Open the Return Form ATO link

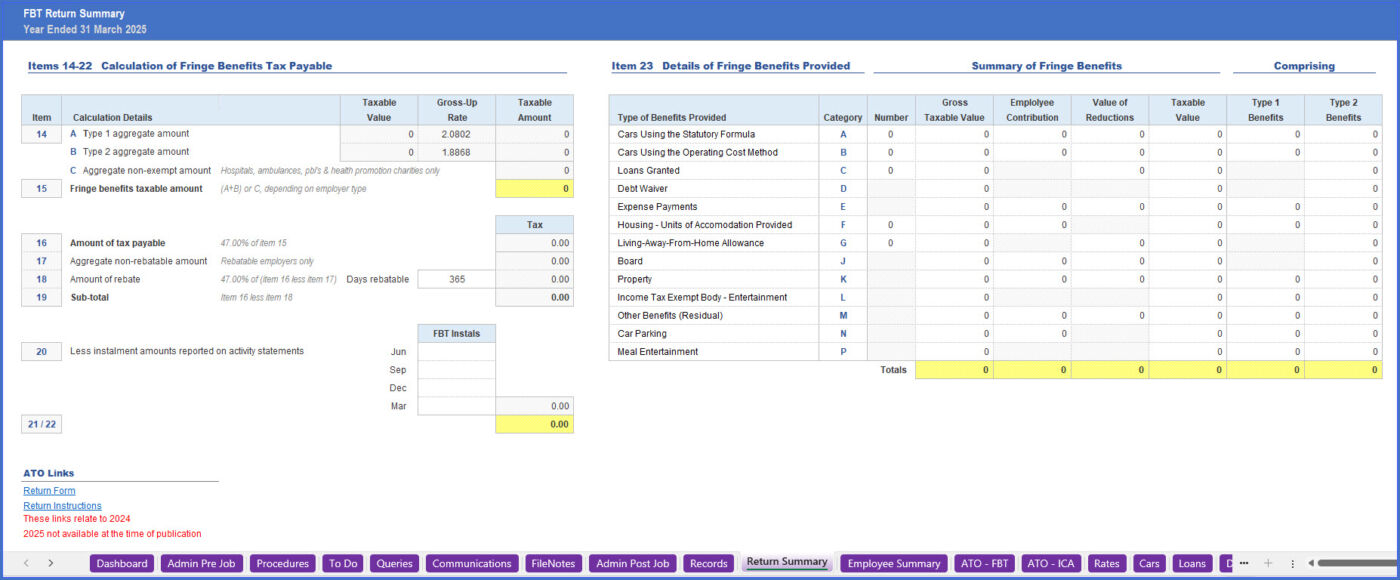pos(49,490)
